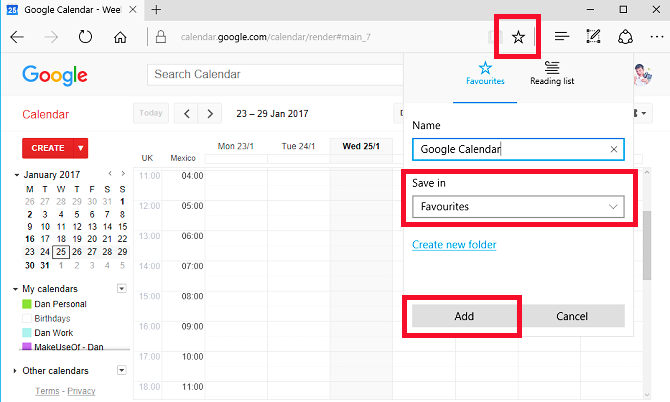Click the browser Forward arrow

click(51, 37)
